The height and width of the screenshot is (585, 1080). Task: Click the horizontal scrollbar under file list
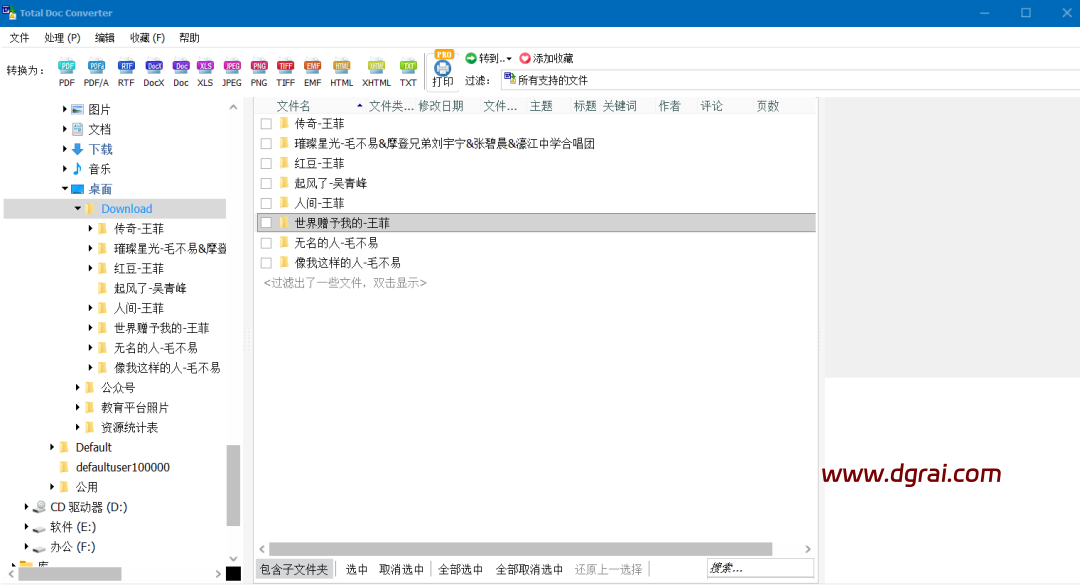pyautogui.click(x=520, y=549)
